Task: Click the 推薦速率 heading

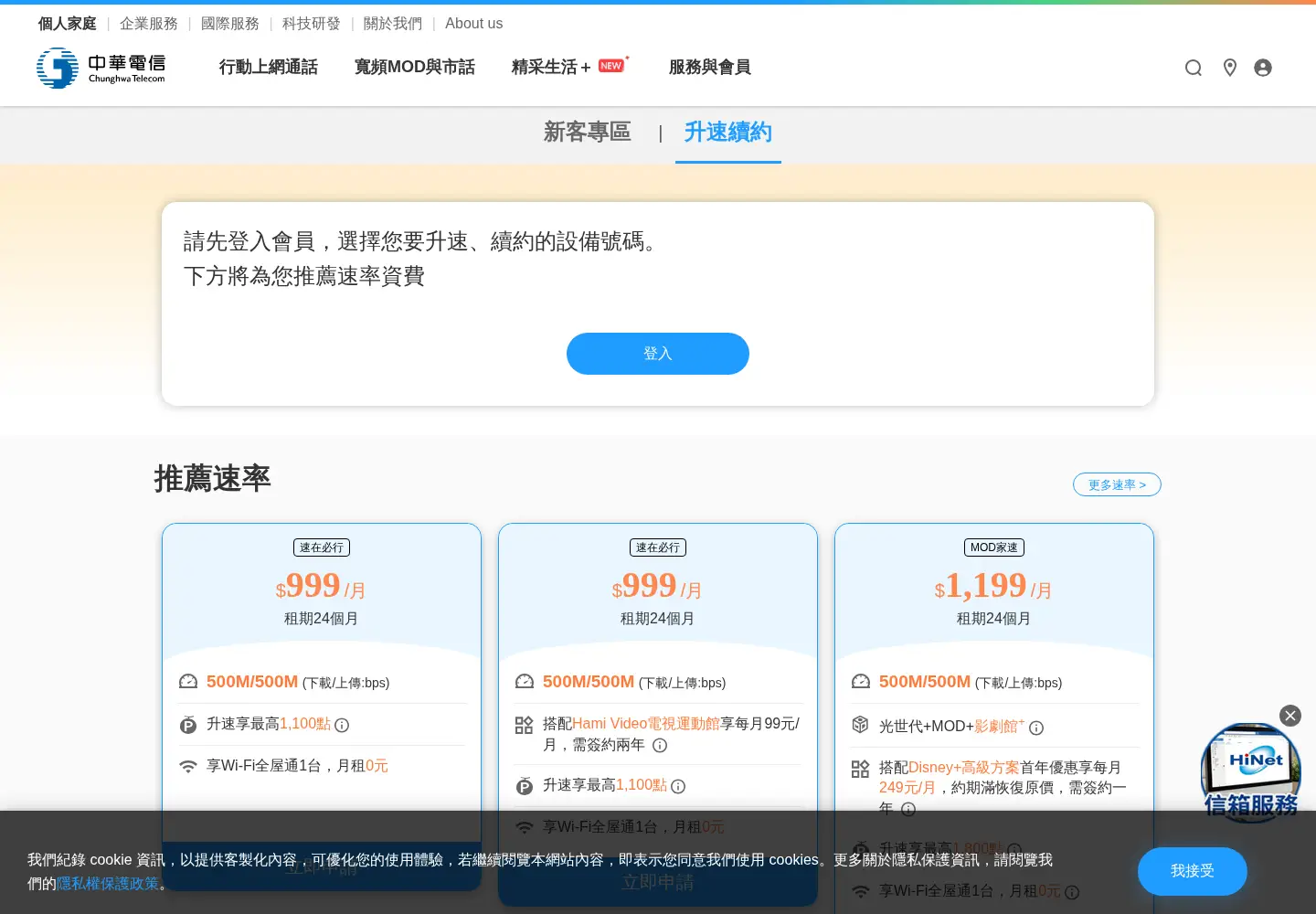Action: coord(212,479)
